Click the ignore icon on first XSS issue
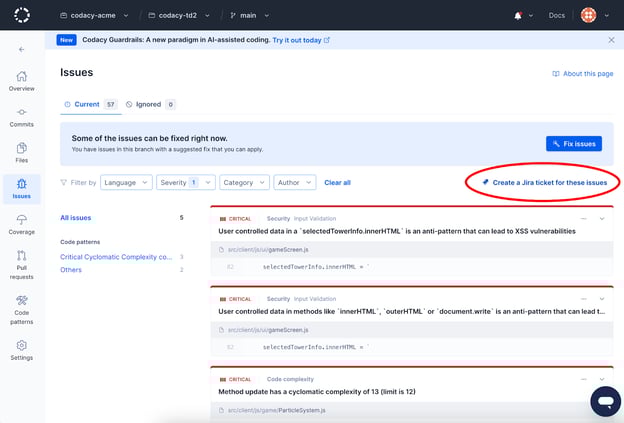Image resolution: width=624 pixels, height=423 pixels. click(x=584, y=218)
